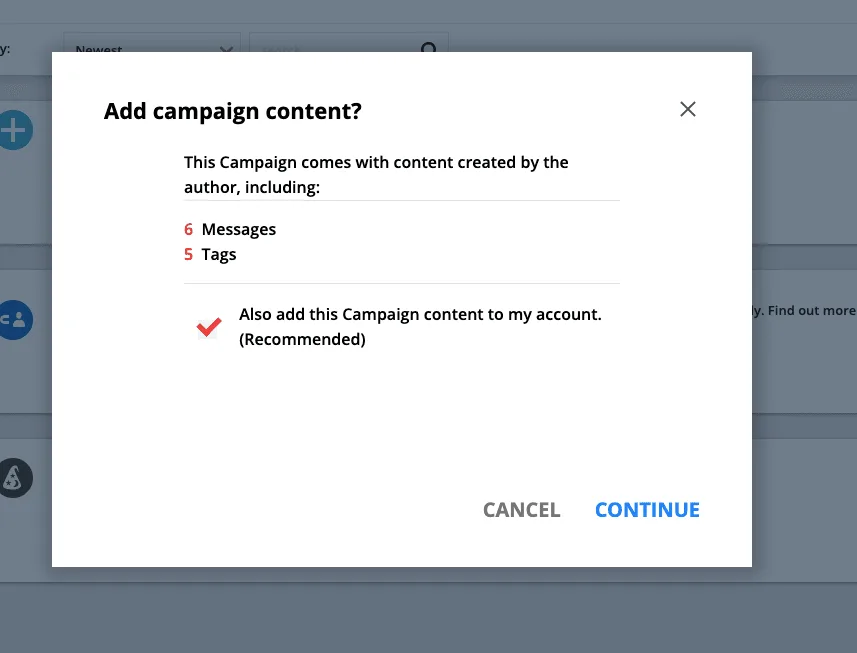Click the Find out more link
Viewport: 857px width, 653px height.
(811, 310)
